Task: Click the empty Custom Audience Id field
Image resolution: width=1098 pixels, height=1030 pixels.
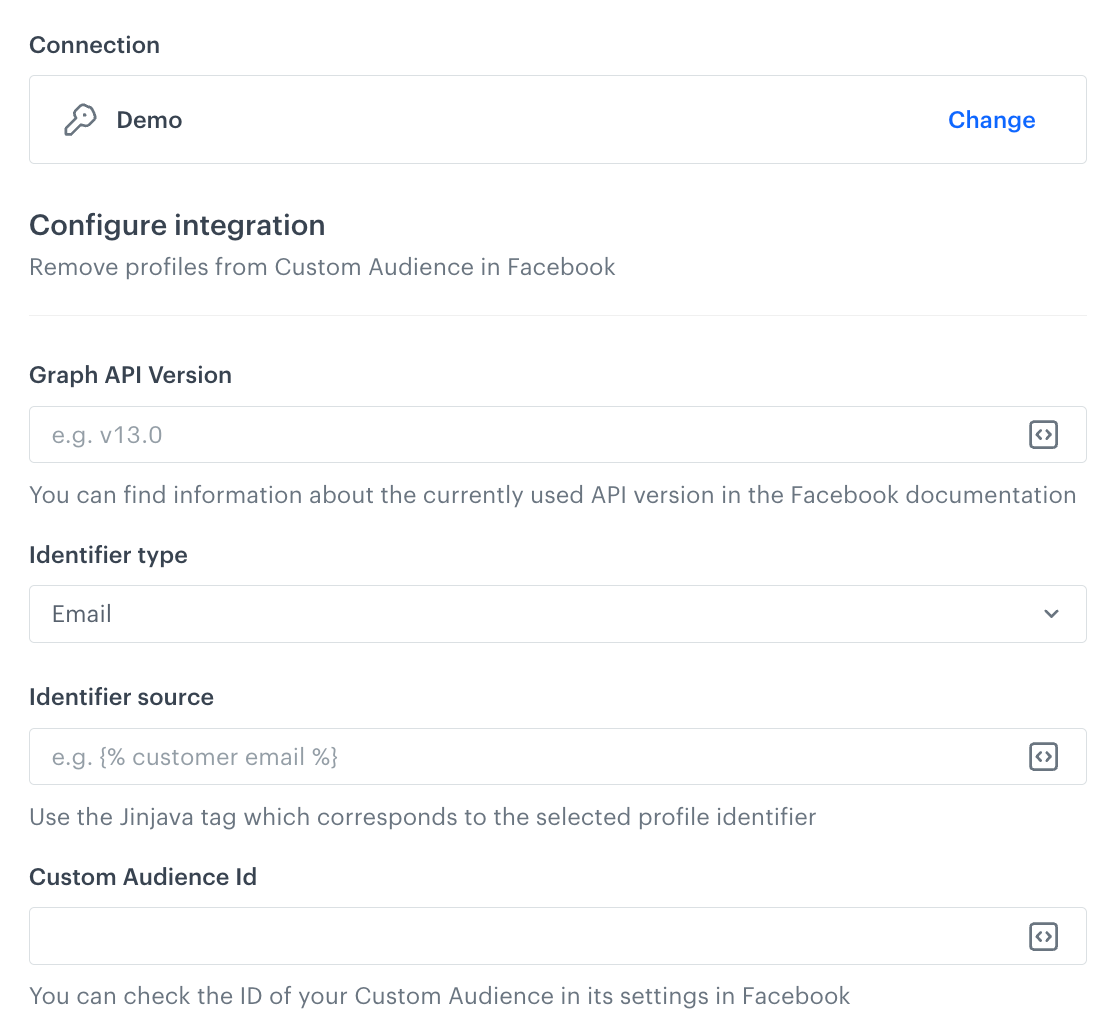Action: [400, 936]
